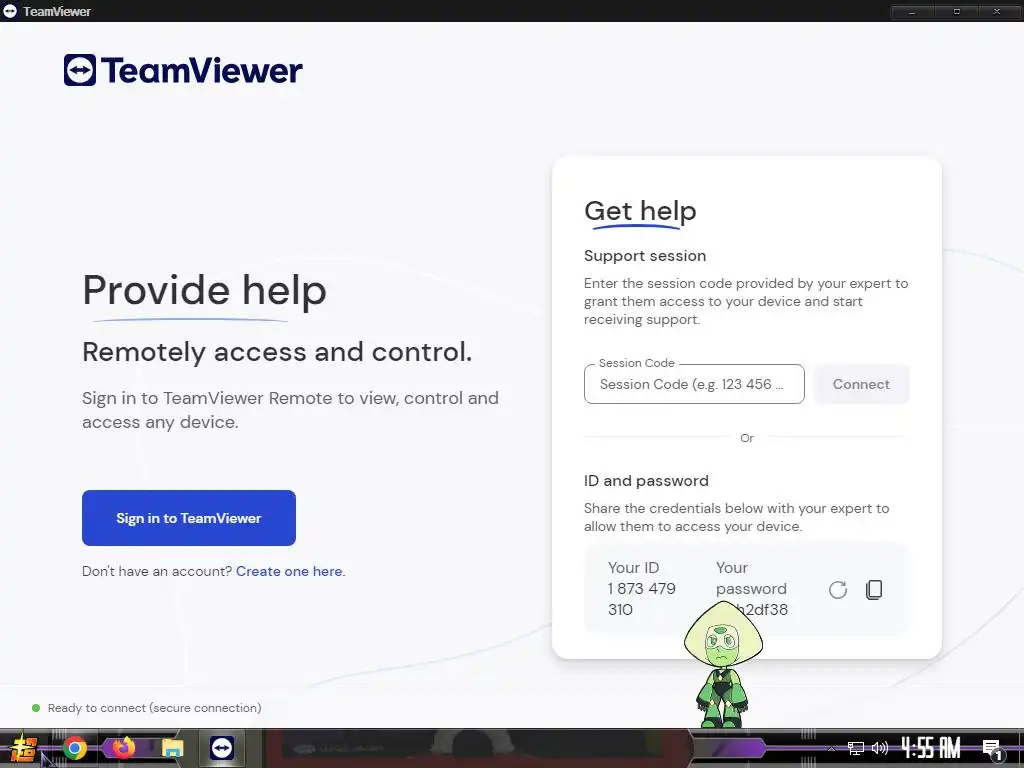Focus the Session Code input field
This screenshot has height=768, width=1024.
(x=694, y=384)
